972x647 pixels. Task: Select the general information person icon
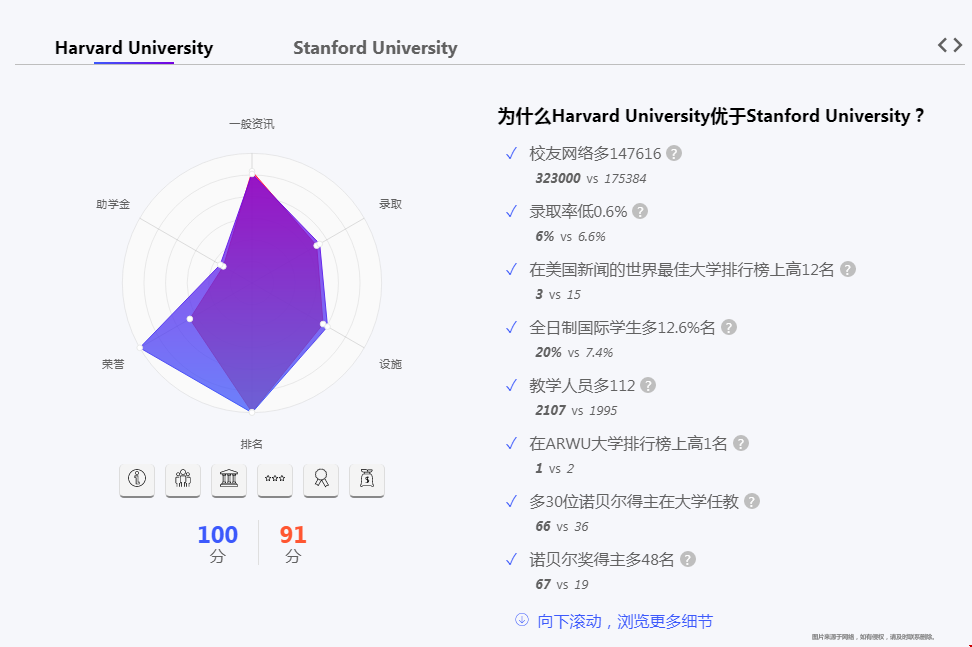137,480
